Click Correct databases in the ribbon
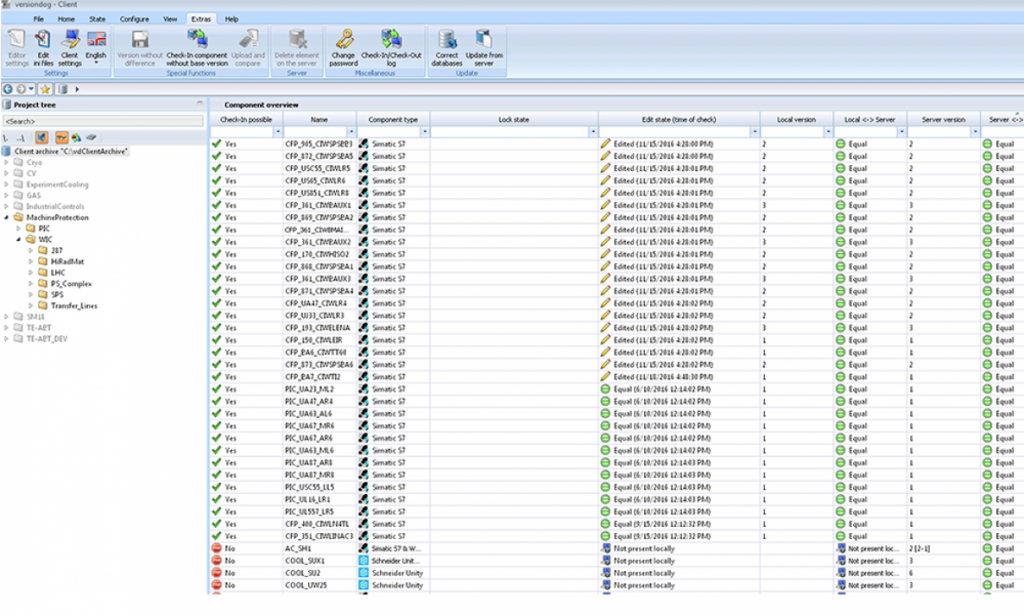The height and width of the screenshot is (615, 1024). click(447, 41)
